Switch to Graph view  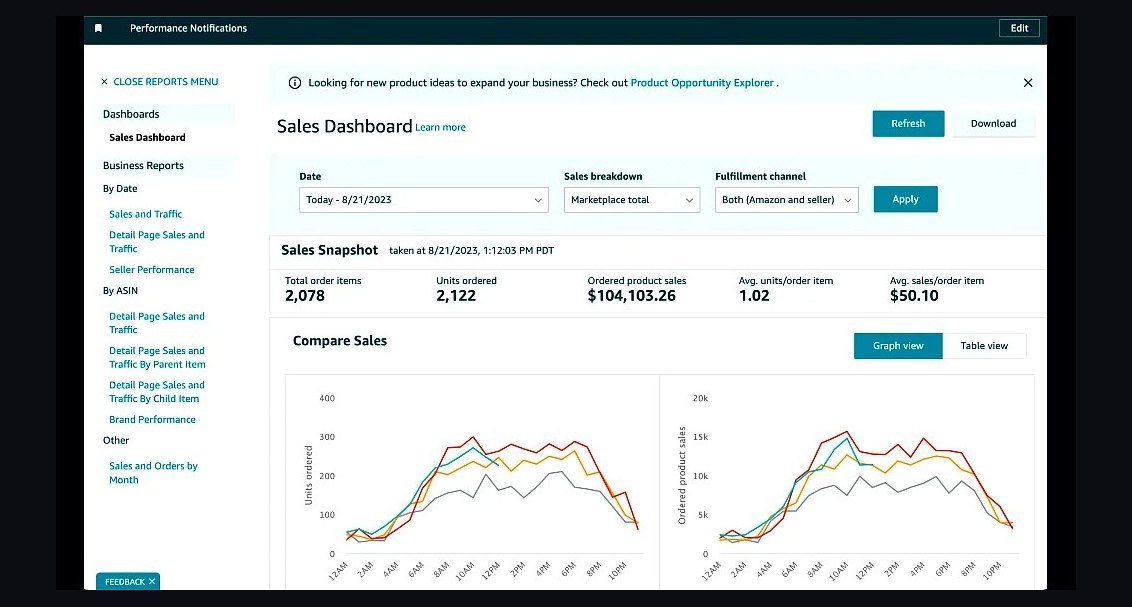(898, 346)
